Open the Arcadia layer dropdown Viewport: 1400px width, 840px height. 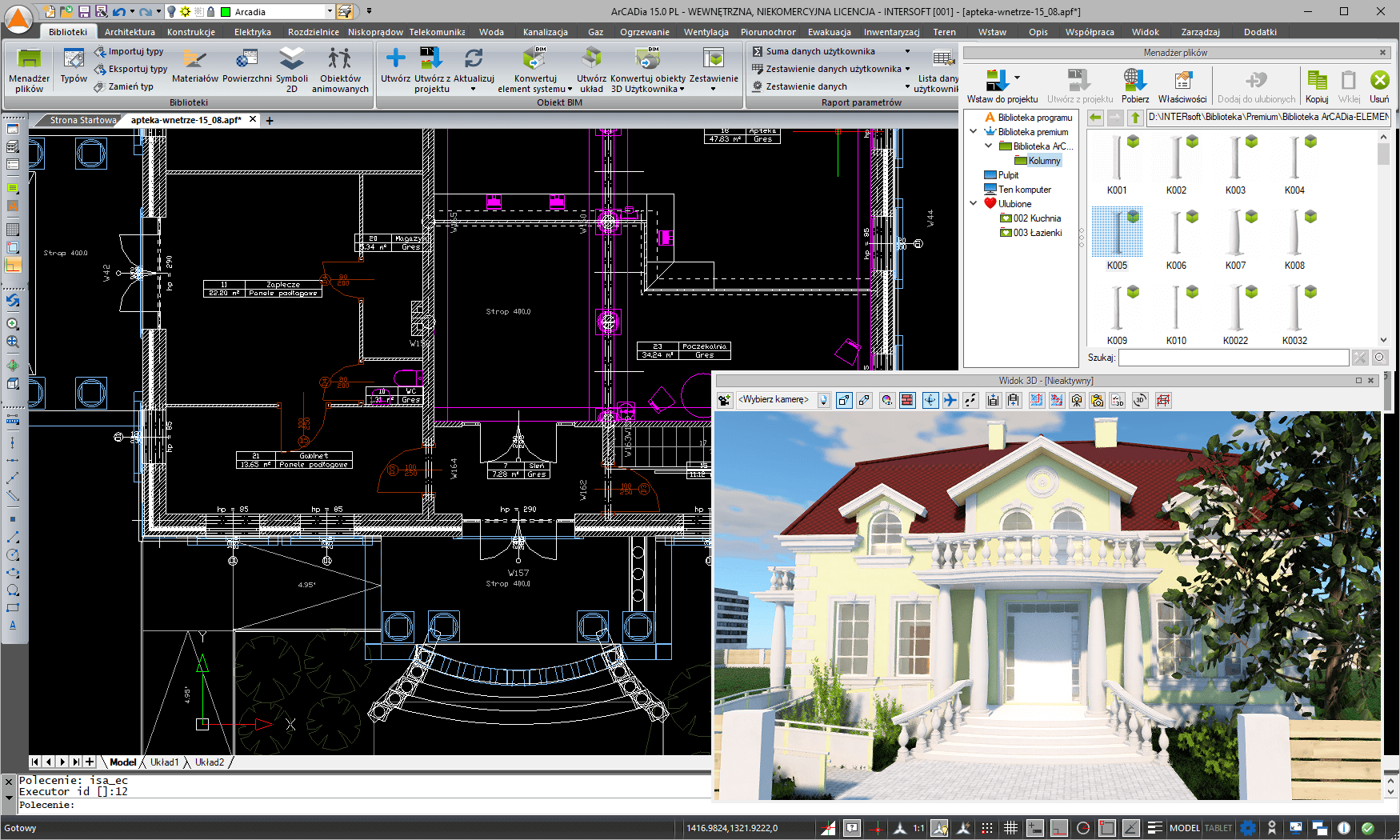coord(330,11)
